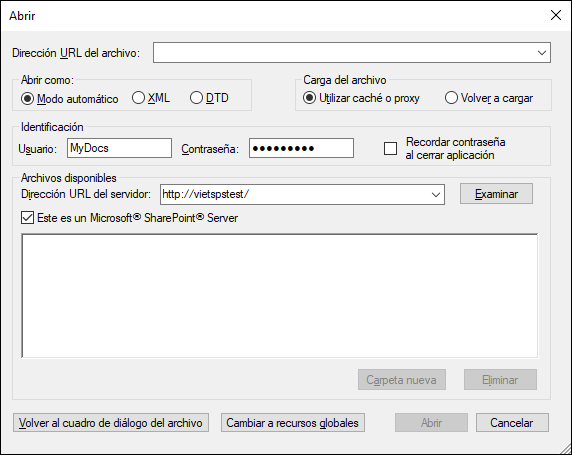
Task: Close the Abrir dialog window
Action: [556, 15]
